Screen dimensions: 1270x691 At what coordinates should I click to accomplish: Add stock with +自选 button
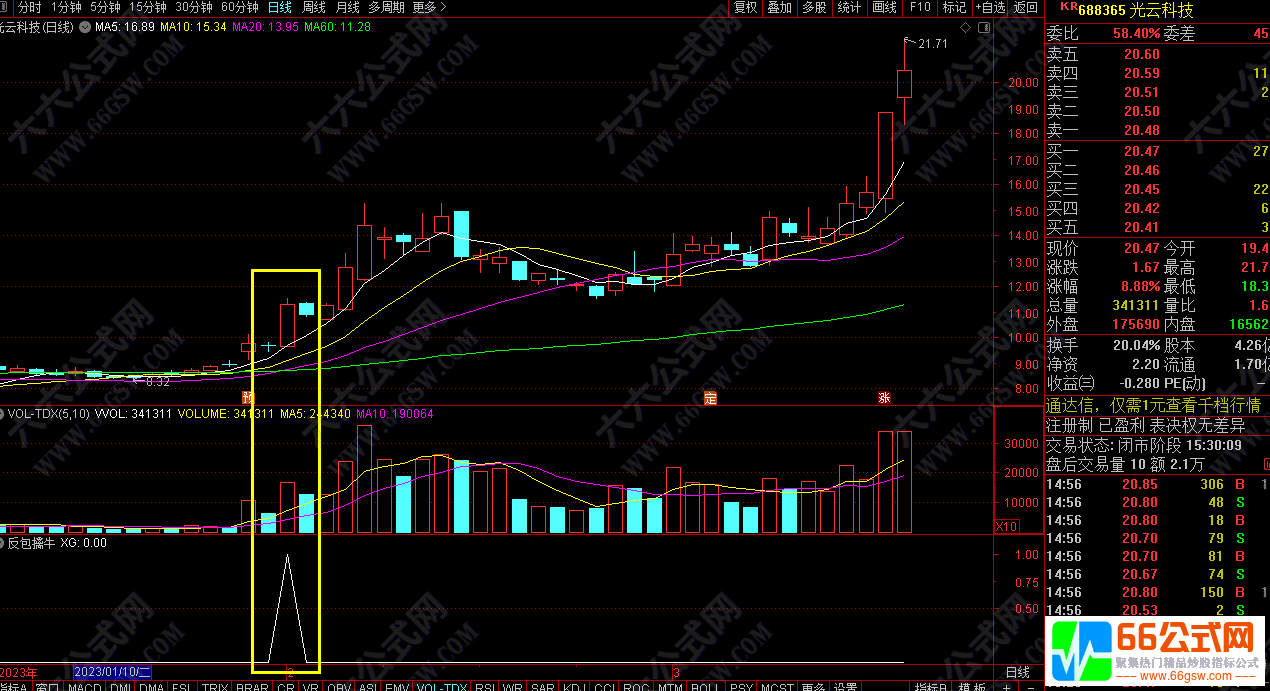point(989,7)
